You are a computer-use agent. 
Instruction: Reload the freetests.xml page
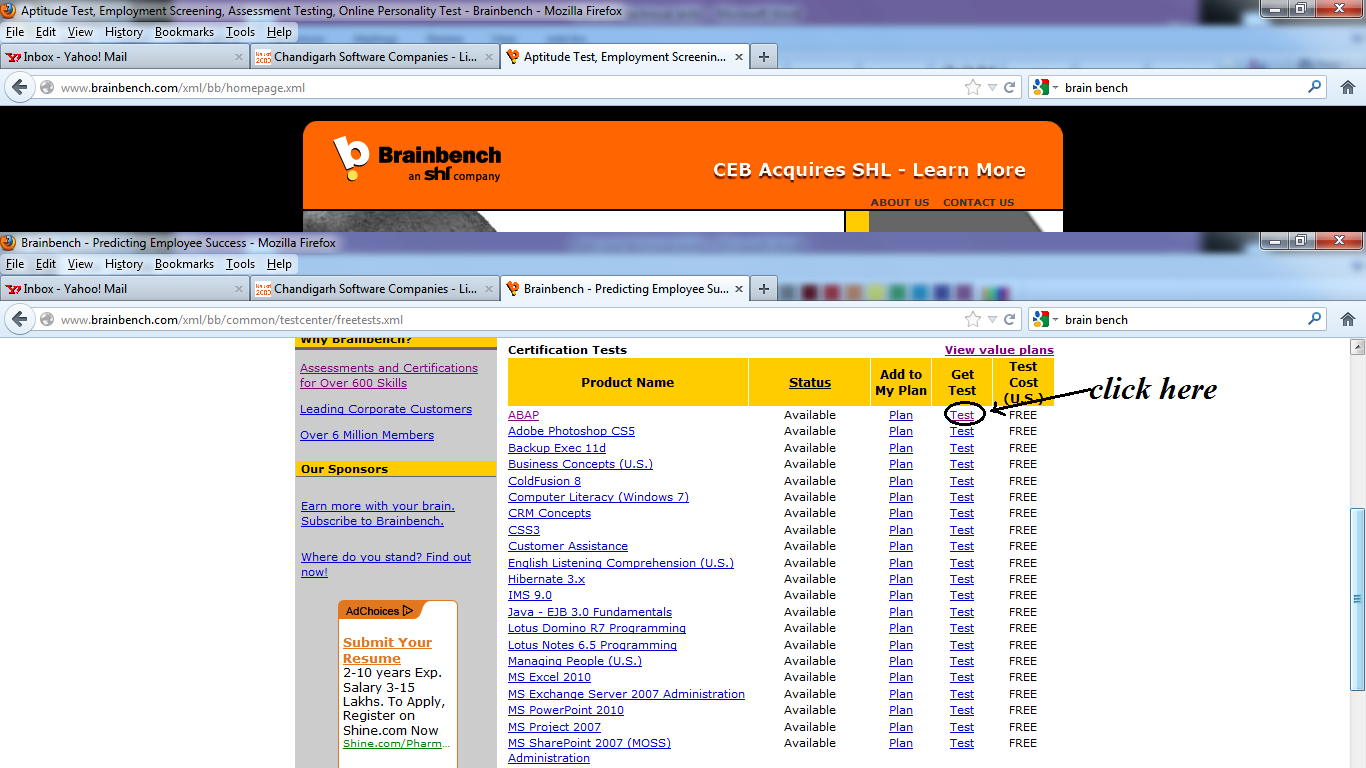(x=1010, y=320)
